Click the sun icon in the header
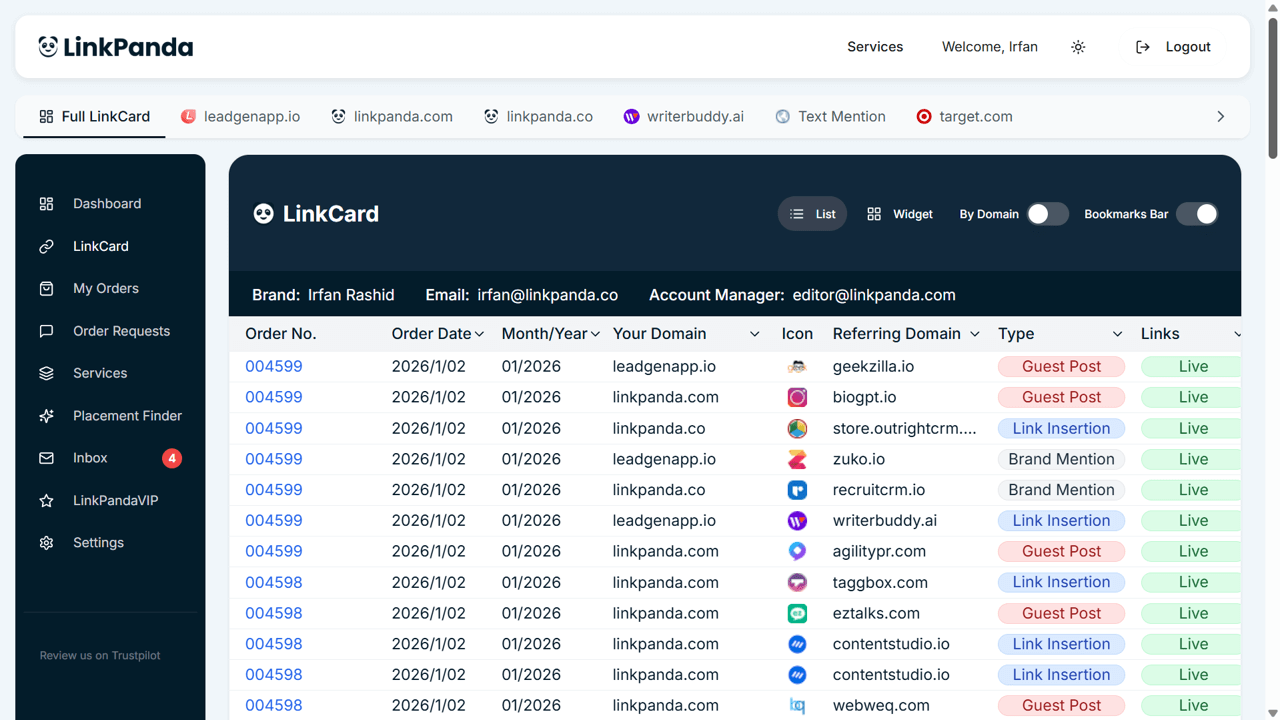1280x720 pixels. 1078,46
